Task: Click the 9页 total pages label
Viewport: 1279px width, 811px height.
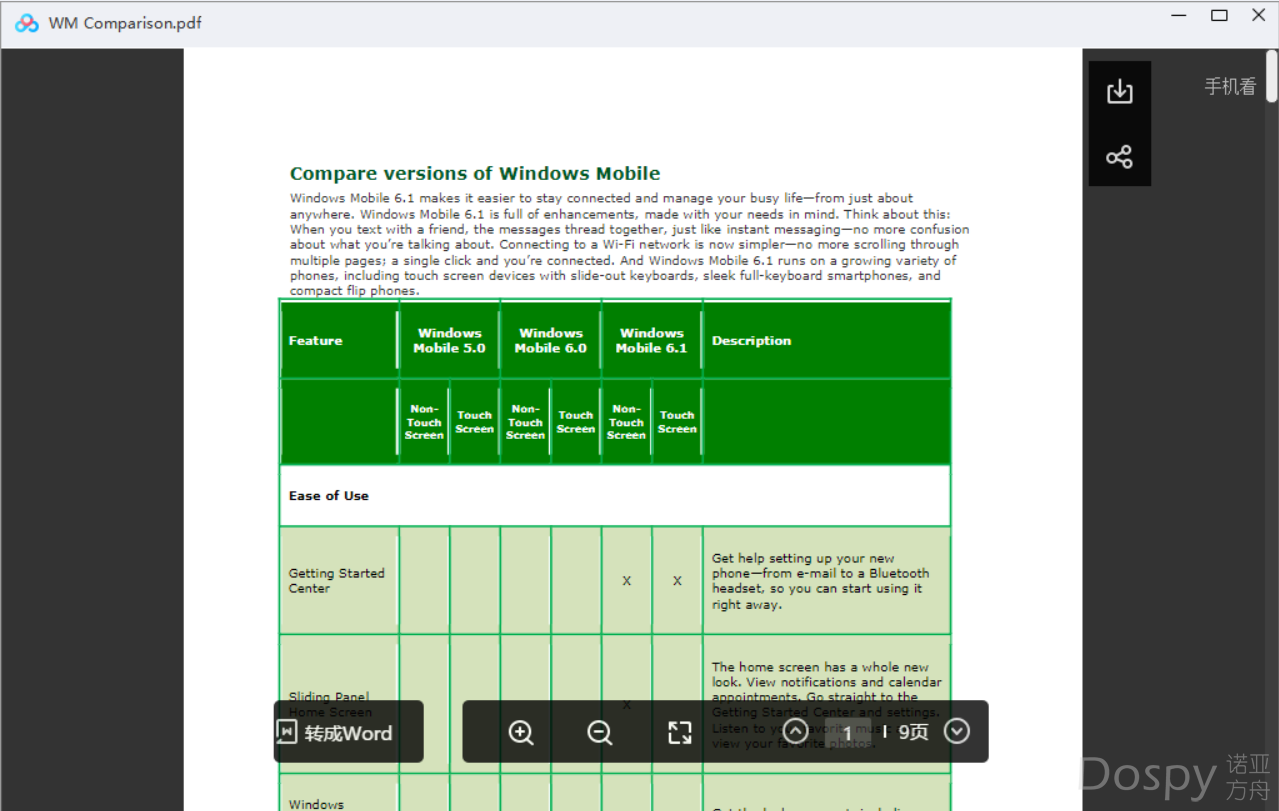Action: 913,732
